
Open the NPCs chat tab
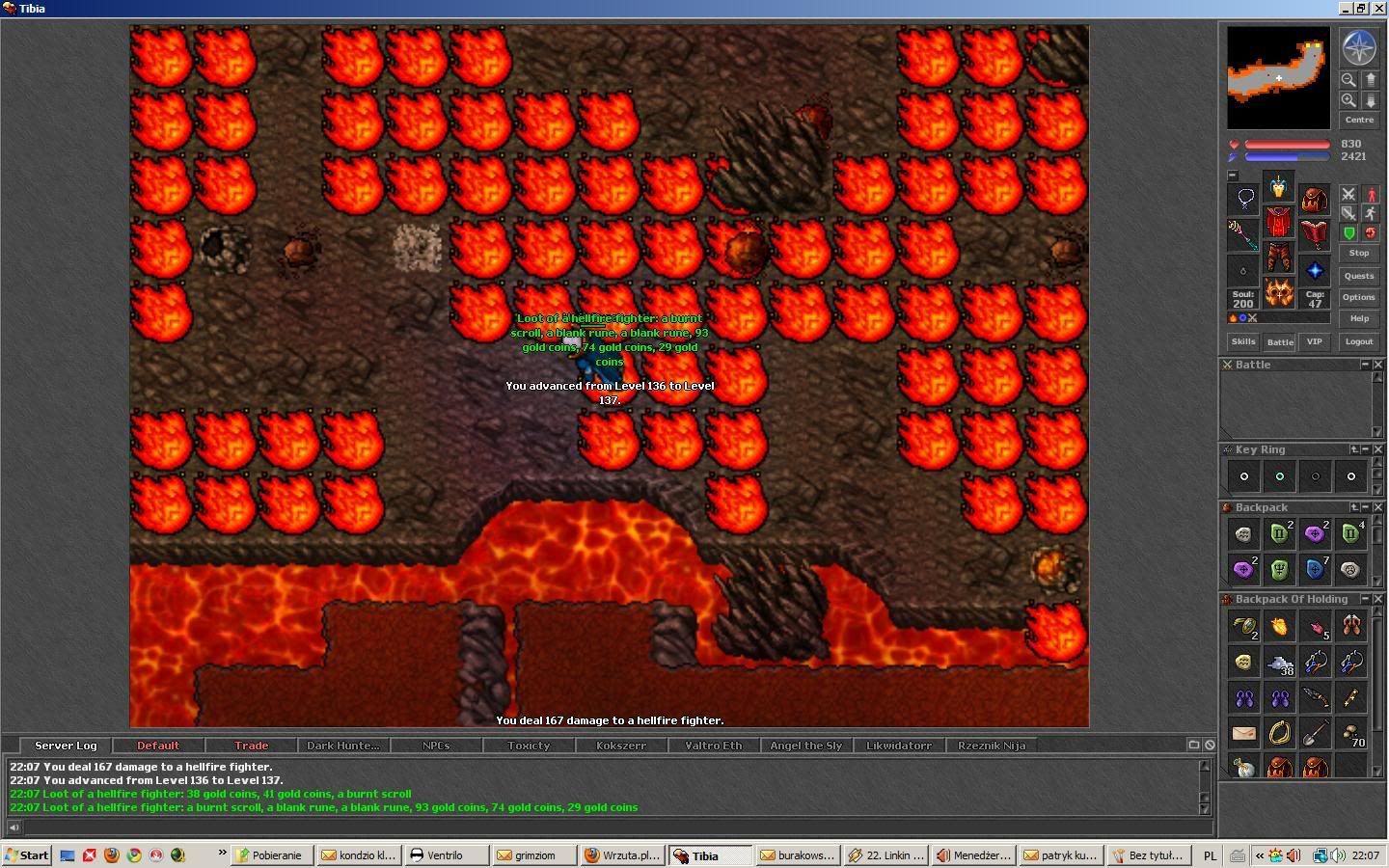point(436,746)
